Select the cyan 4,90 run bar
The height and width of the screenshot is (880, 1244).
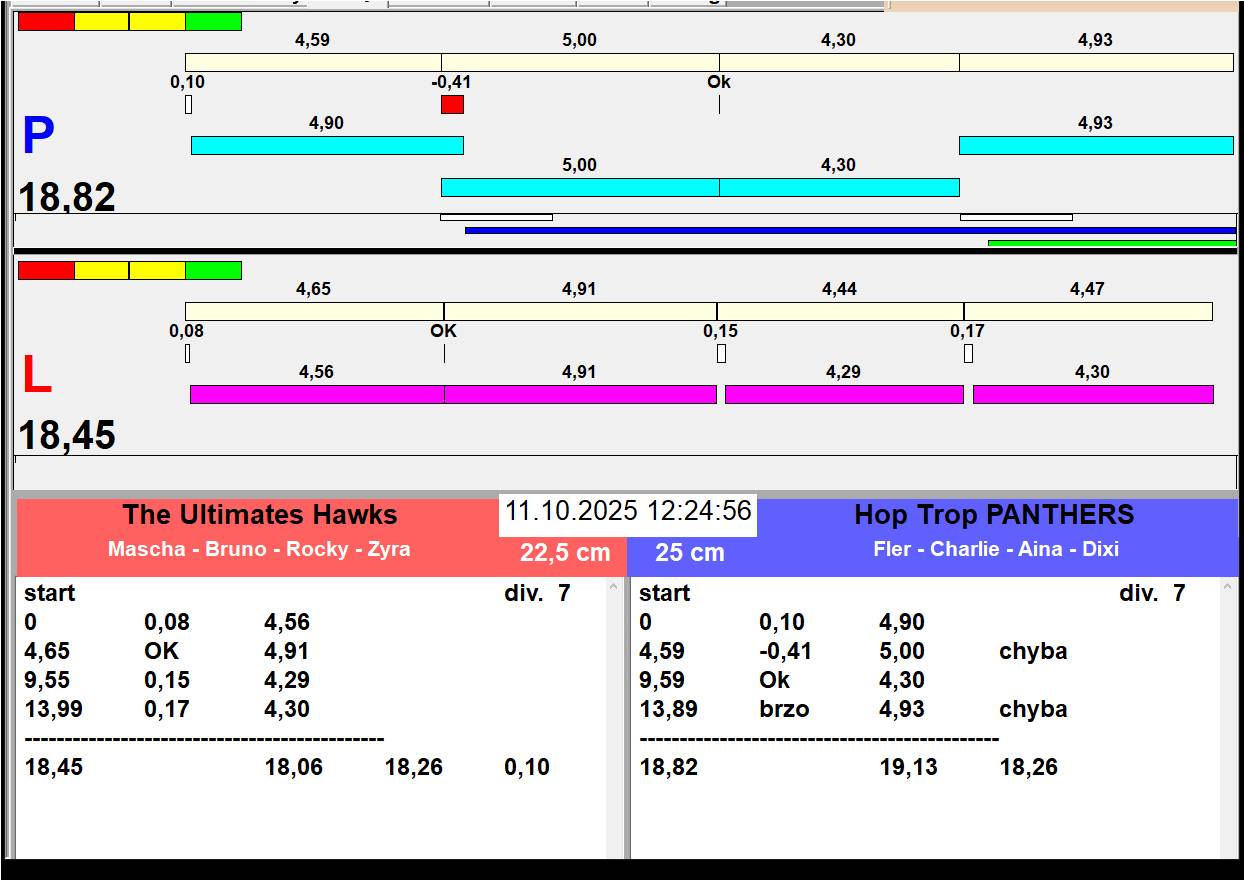coord(327,145)
